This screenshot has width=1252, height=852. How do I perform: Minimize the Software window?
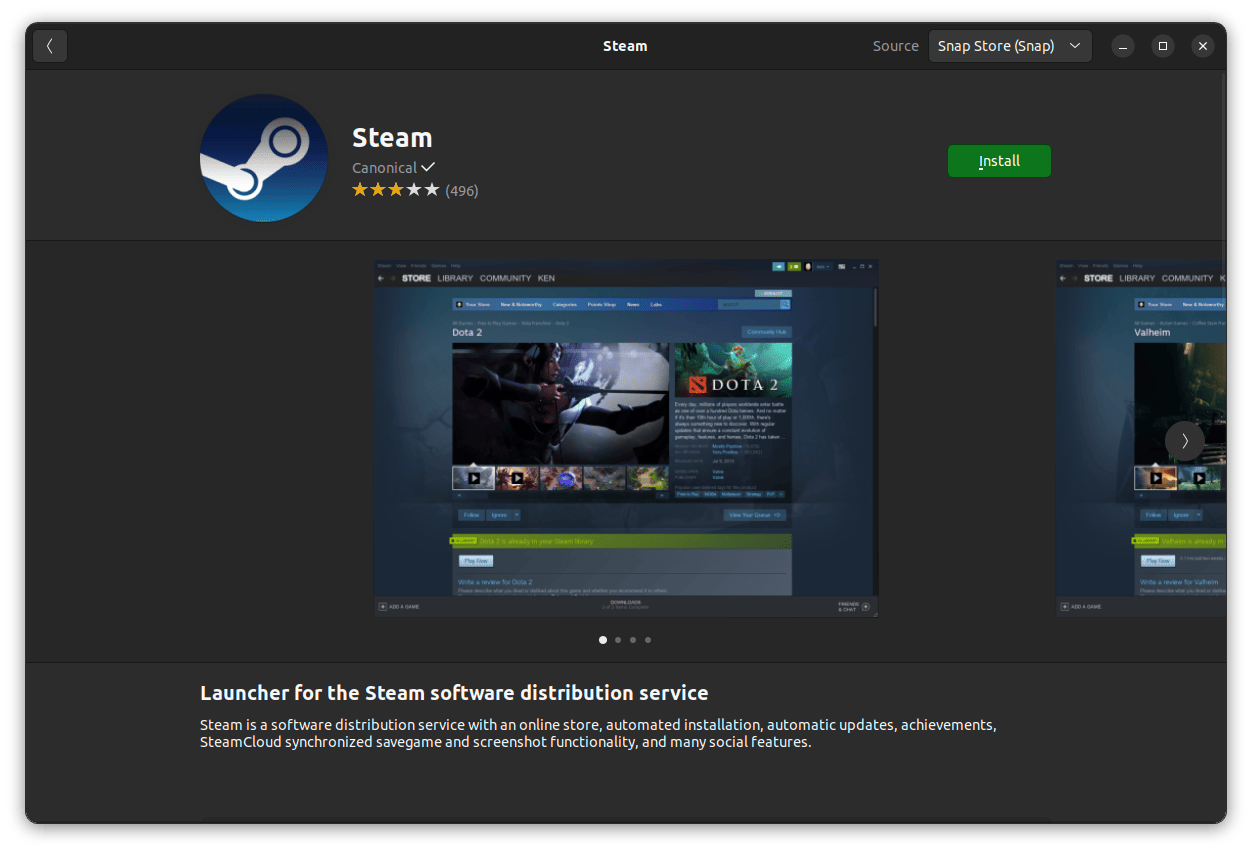(x=1123, y=46)
